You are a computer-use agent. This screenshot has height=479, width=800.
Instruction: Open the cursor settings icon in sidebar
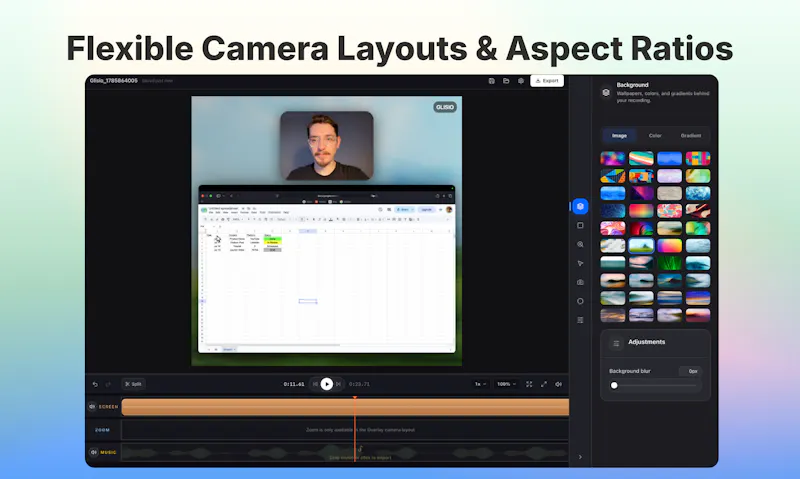(x=580, y=263)
